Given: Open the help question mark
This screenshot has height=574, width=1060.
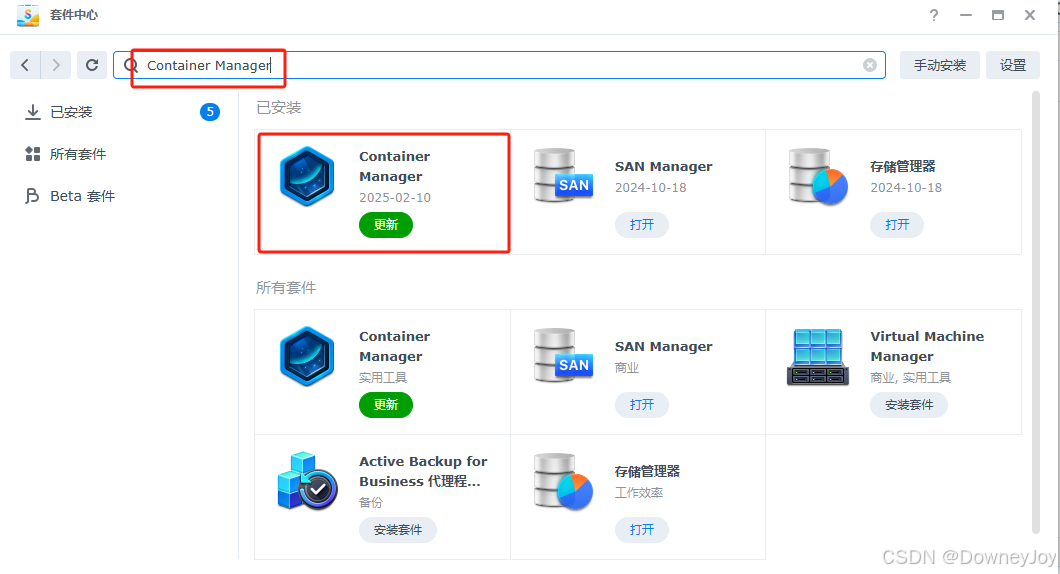Looking at the screenshot, I should (934, 15).
